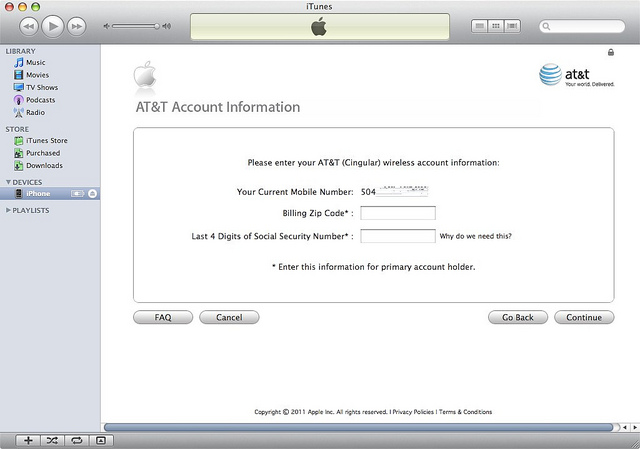
Task: Select iPhone device in sidebar
Action: 50,193
